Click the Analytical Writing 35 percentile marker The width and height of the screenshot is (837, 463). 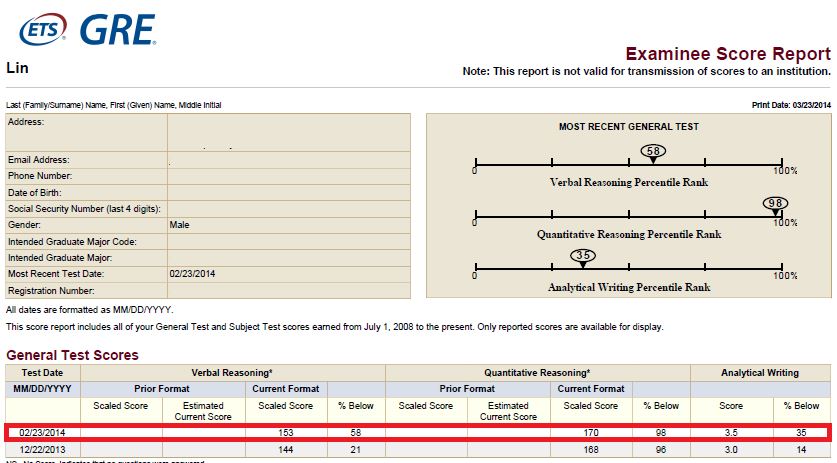pyautogui.click(x=583, y=257)
